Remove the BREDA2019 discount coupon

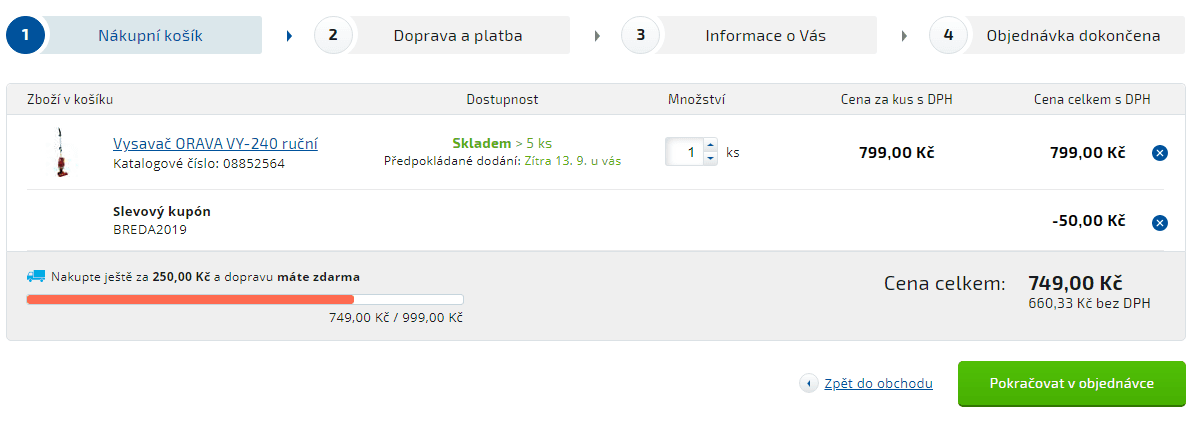[1158, 223]
